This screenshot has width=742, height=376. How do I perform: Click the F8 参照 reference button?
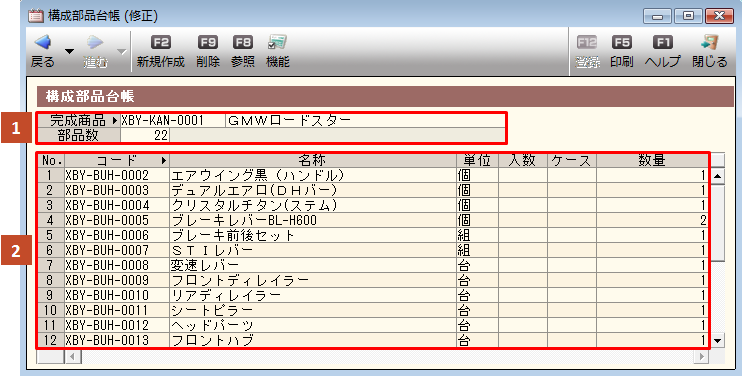tap(243, 52)
